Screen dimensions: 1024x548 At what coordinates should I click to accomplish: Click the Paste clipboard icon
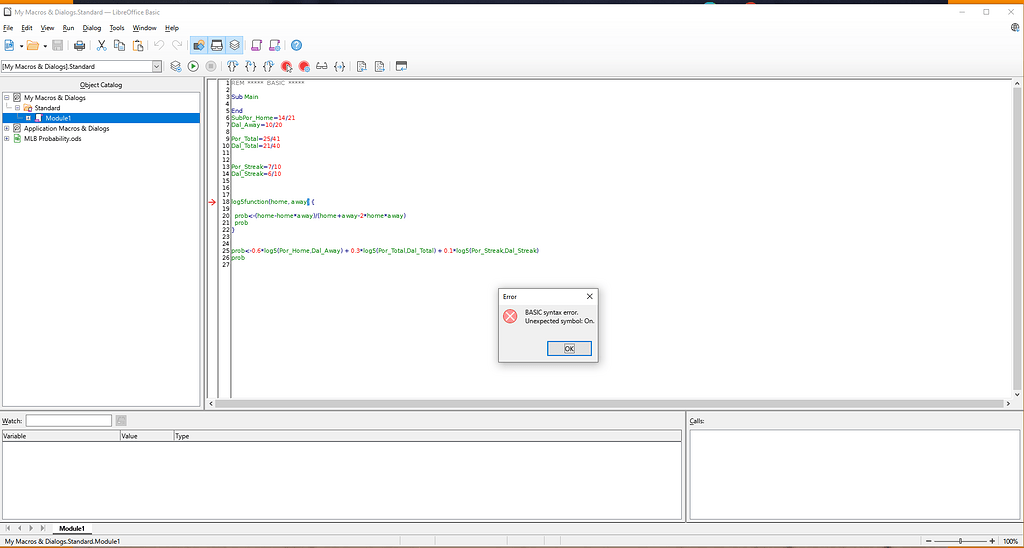coord(138,45)
